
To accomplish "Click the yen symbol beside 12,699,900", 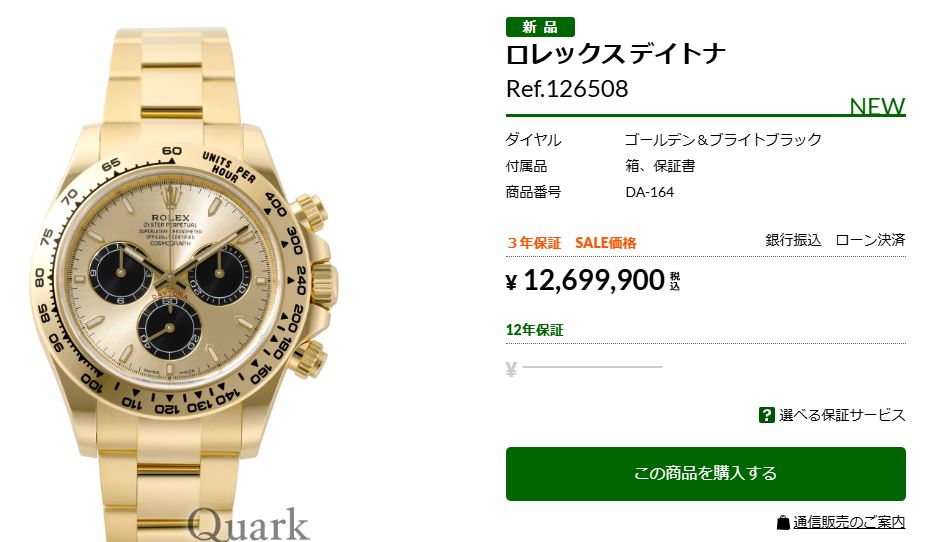I will (512, 283).
